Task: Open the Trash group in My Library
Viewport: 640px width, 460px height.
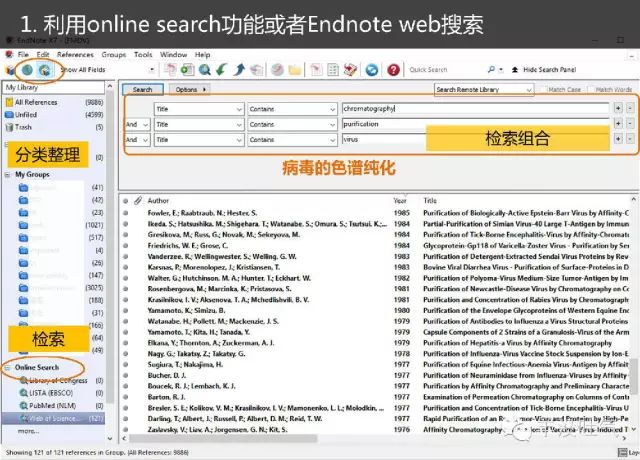Action: (25, 128)
